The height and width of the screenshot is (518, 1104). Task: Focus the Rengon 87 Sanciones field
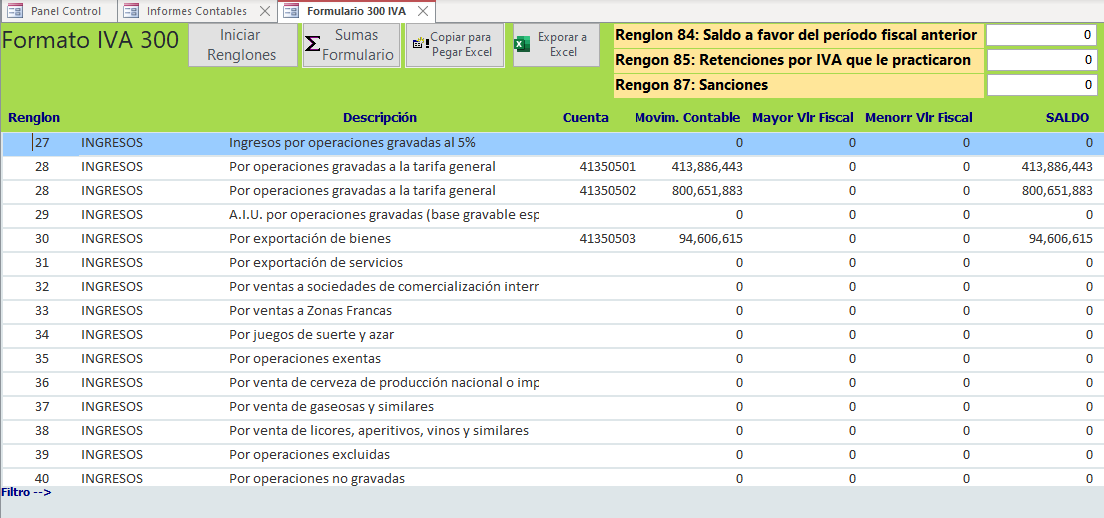(x=1041, y=85)
